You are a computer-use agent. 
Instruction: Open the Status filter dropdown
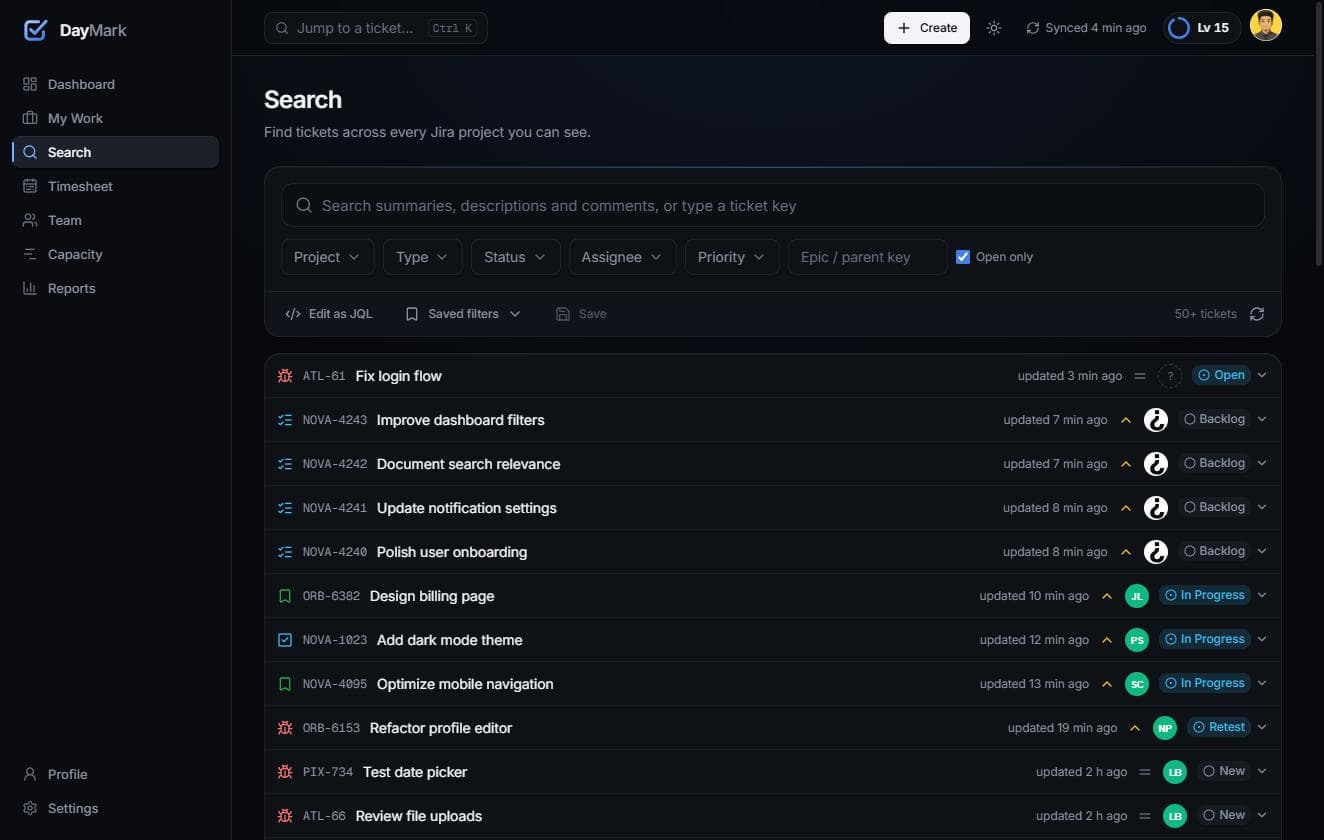516,257
